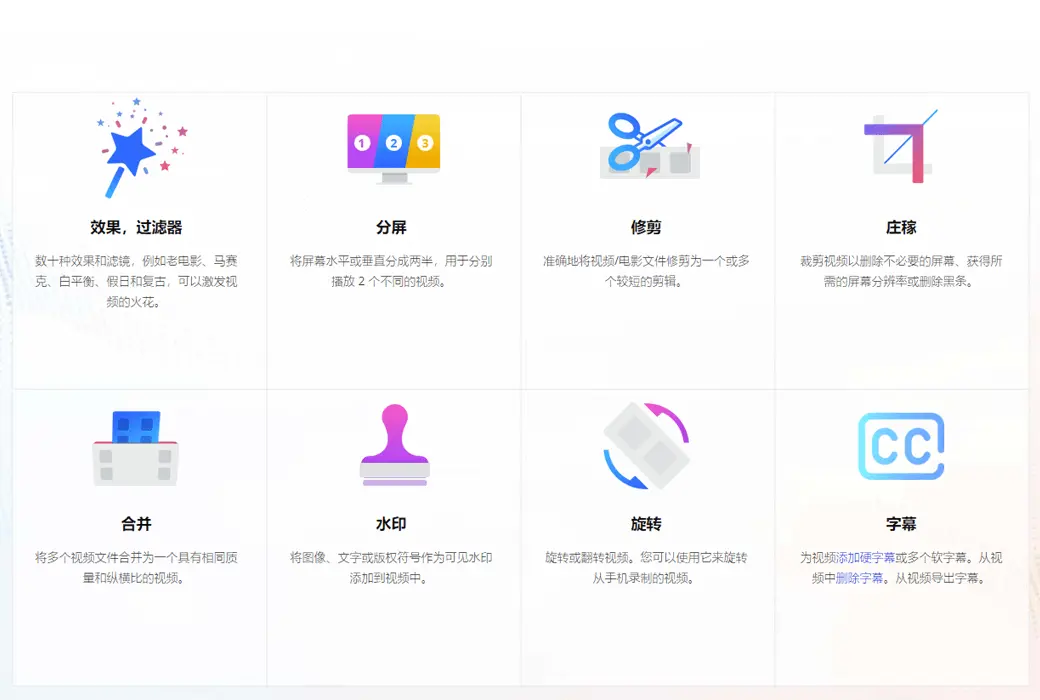
Task: Select the 修剪 heading
Action: click(646, 228)
